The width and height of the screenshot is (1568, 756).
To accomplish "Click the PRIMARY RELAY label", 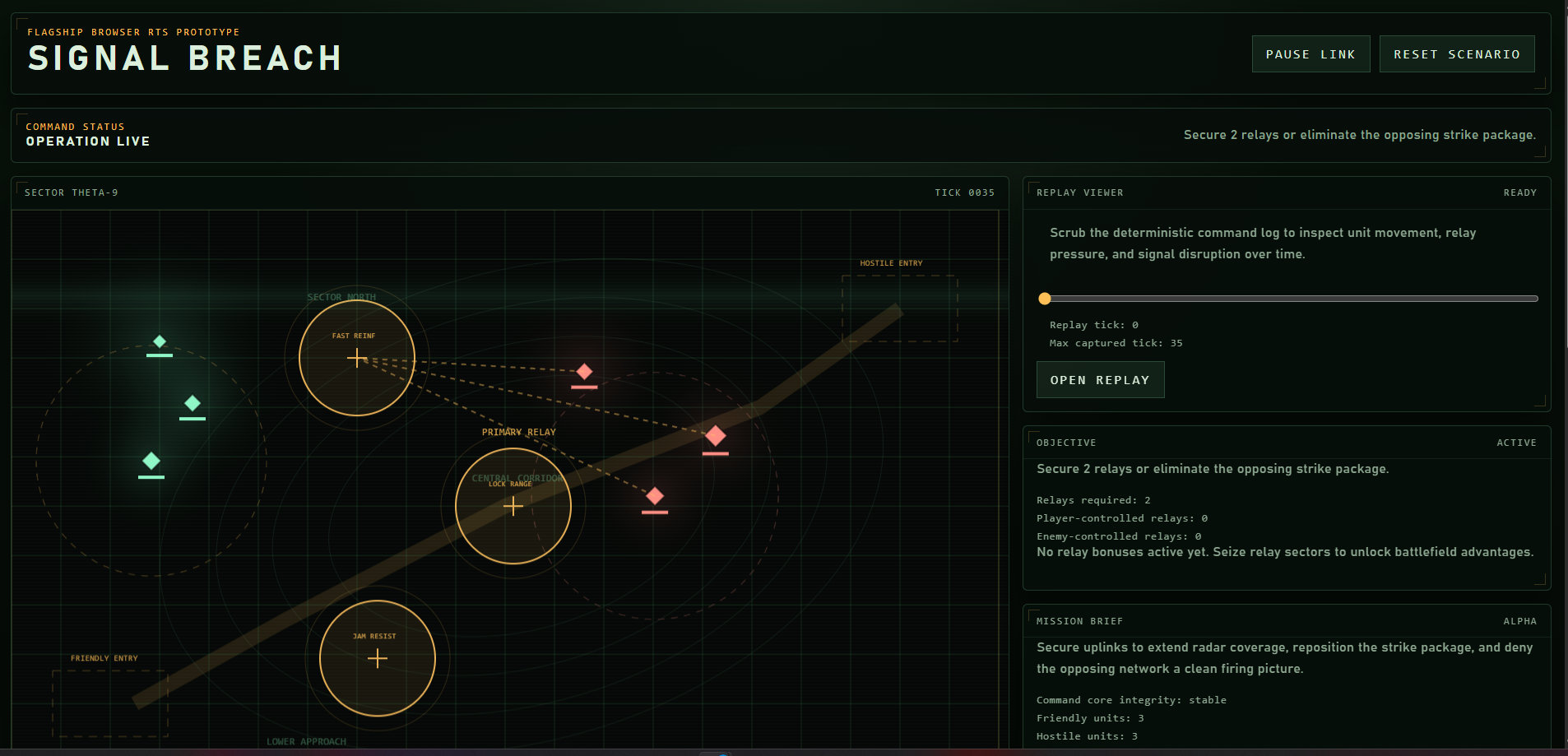I will pos(519,432).
